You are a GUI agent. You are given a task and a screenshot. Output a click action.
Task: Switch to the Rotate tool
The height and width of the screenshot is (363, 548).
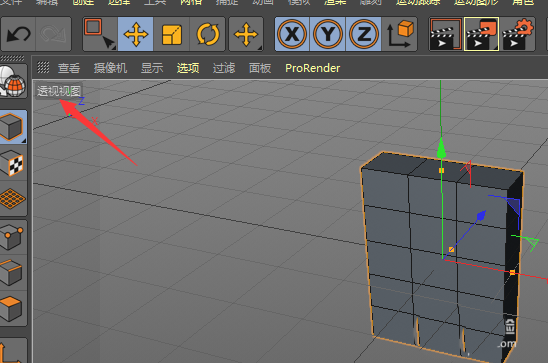pos(208,34)
